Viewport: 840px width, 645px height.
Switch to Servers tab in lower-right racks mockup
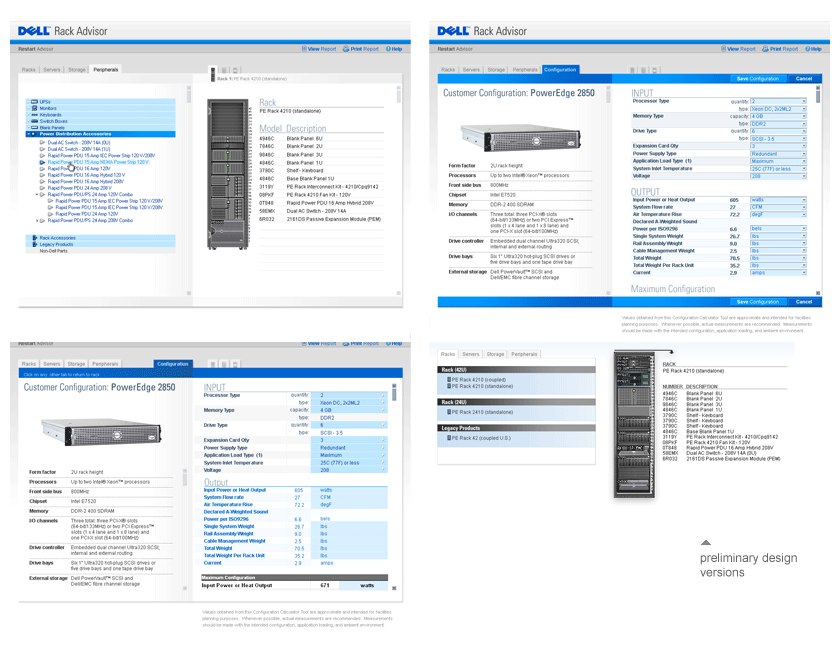471,354
